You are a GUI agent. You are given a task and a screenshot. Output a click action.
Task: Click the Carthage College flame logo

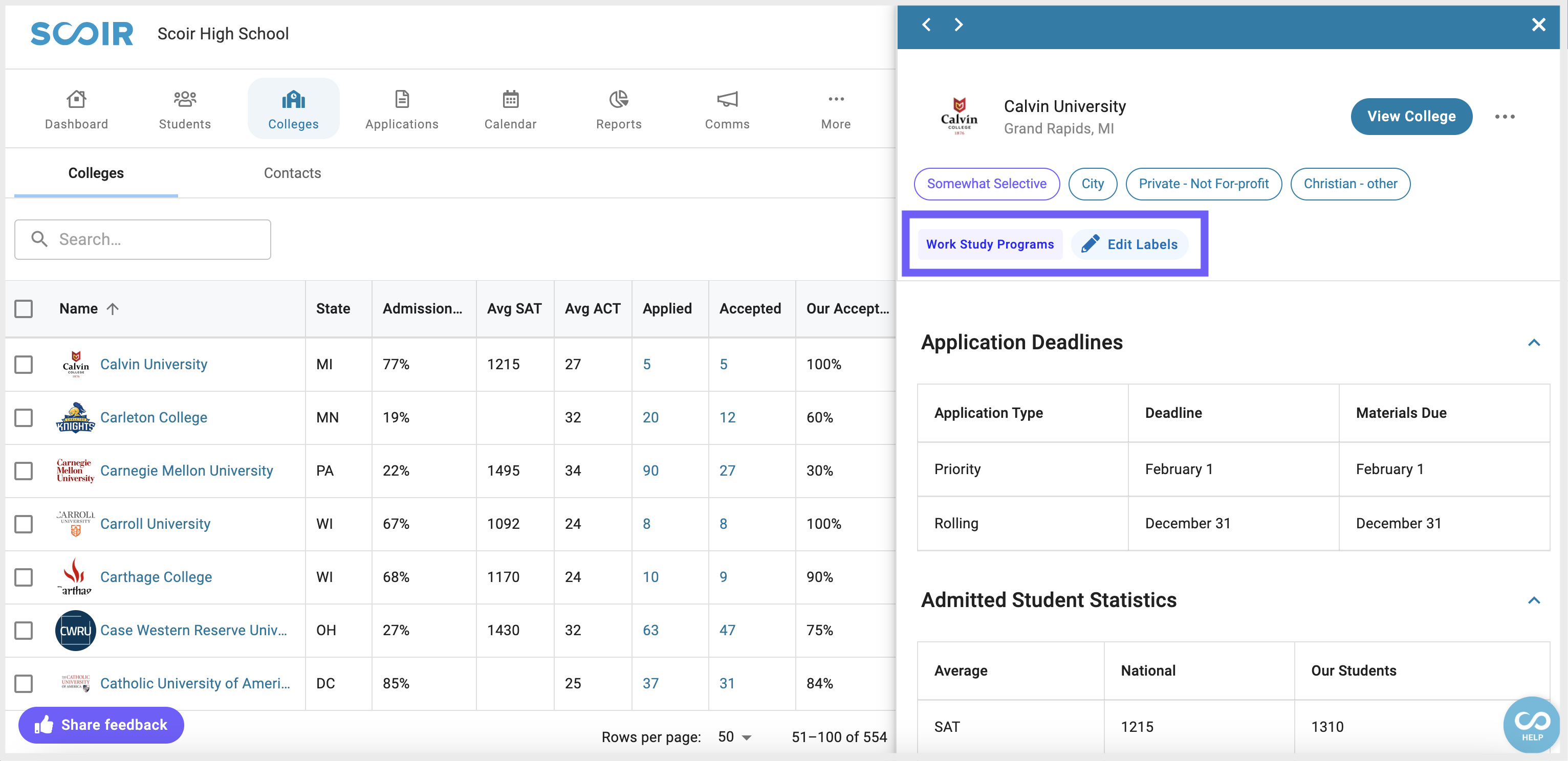point(75,576)
